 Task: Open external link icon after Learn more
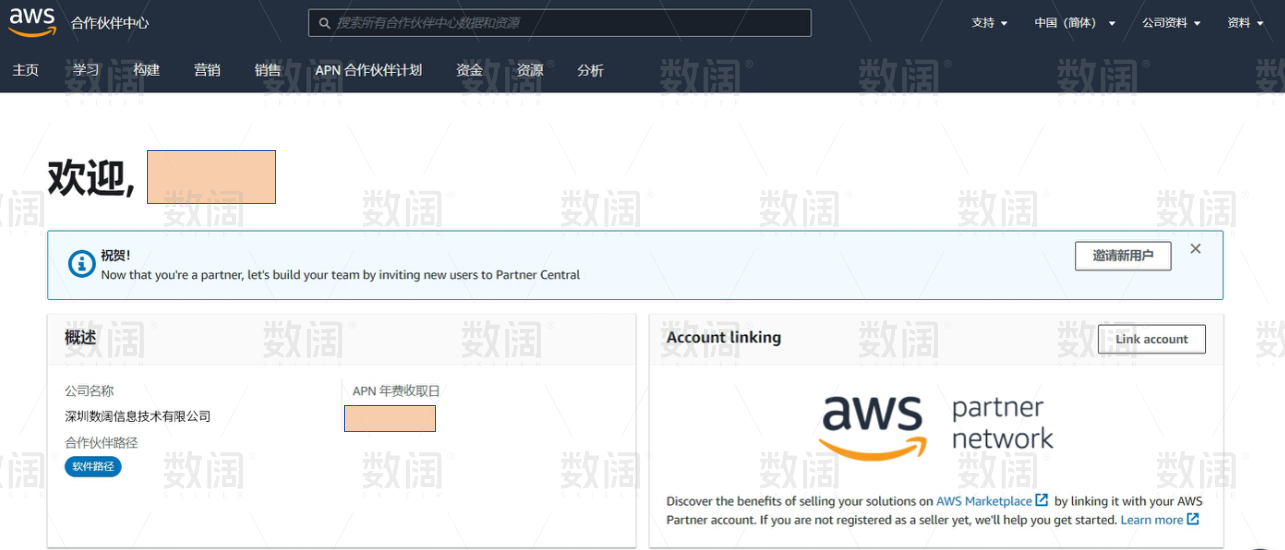click(x=1193, y=519)
